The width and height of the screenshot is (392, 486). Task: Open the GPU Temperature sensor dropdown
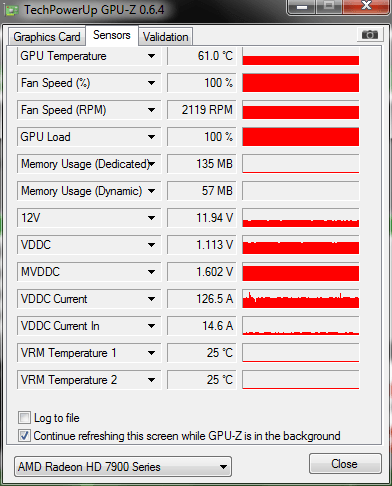click(151, 56)
